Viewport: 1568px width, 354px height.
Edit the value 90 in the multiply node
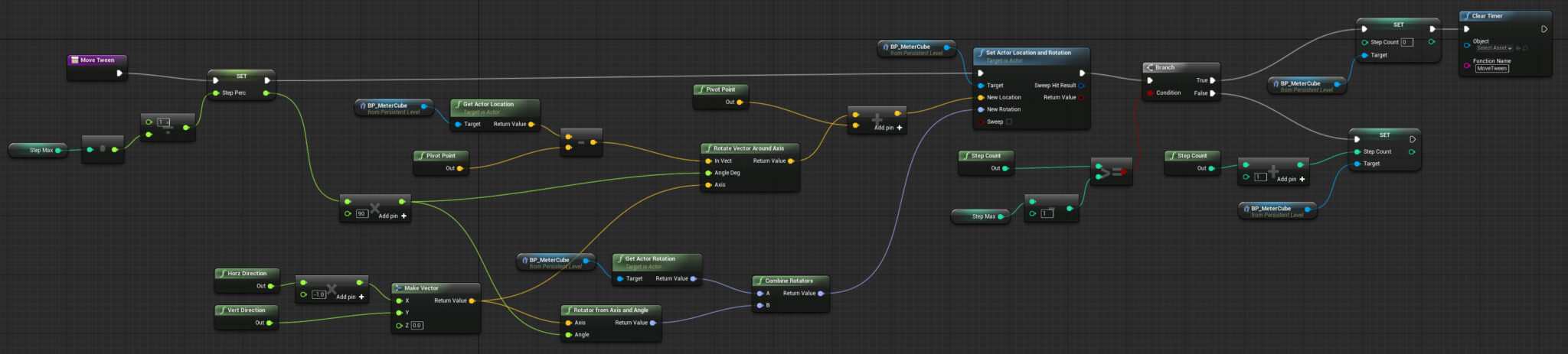[362, 214]
